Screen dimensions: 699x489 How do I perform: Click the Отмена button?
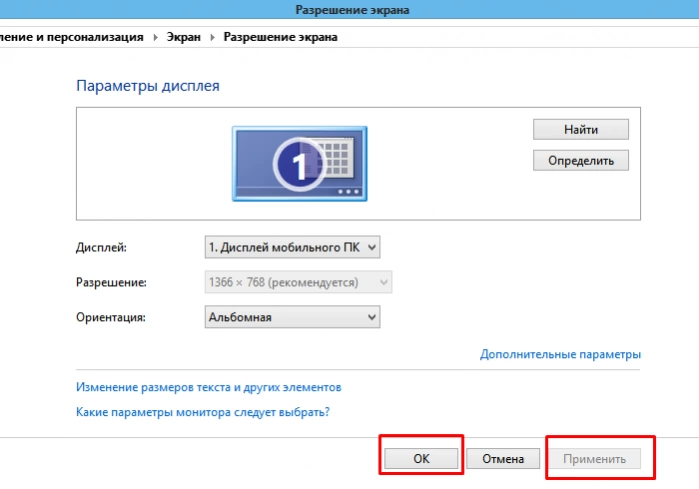click(503, 458)
